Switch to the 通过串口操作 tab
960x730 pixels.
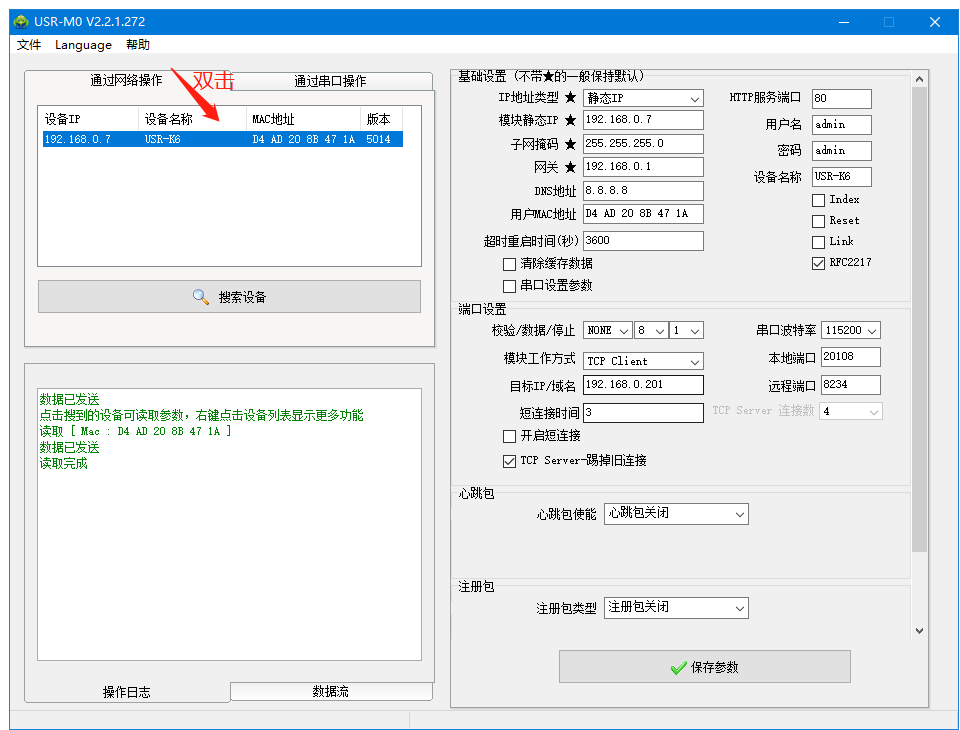pyautogui.click(x=329, y=81)
